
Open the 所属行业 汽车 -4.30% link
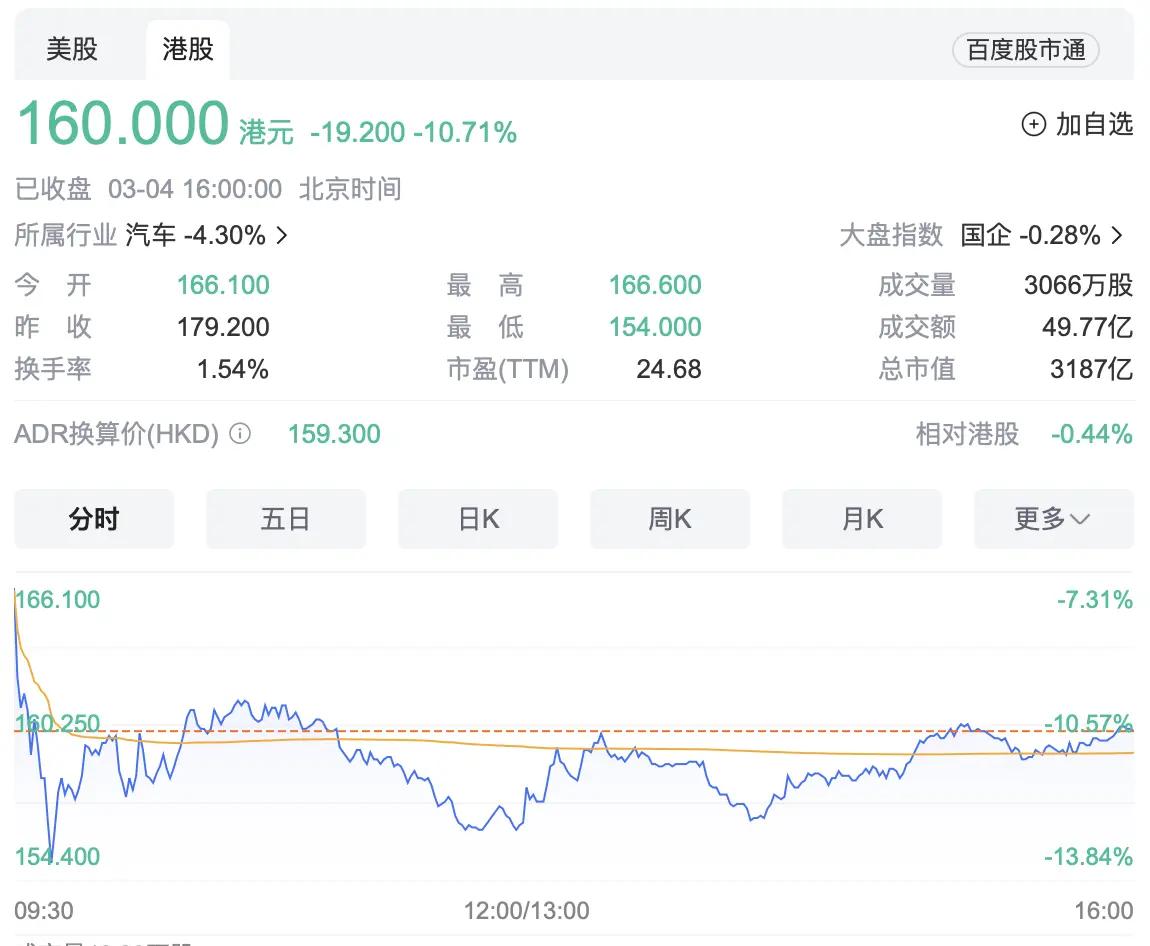click(195, 235)
